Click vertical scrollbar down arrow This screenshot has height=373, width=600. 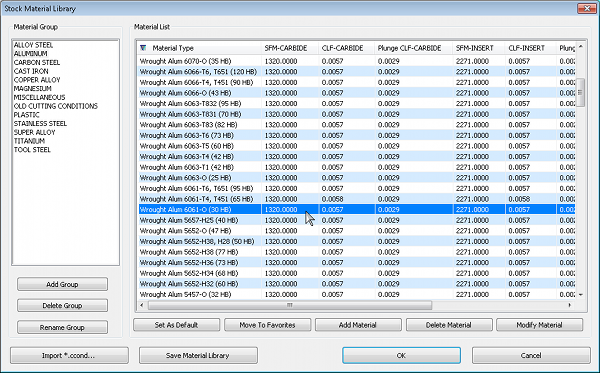click(581, 295)
